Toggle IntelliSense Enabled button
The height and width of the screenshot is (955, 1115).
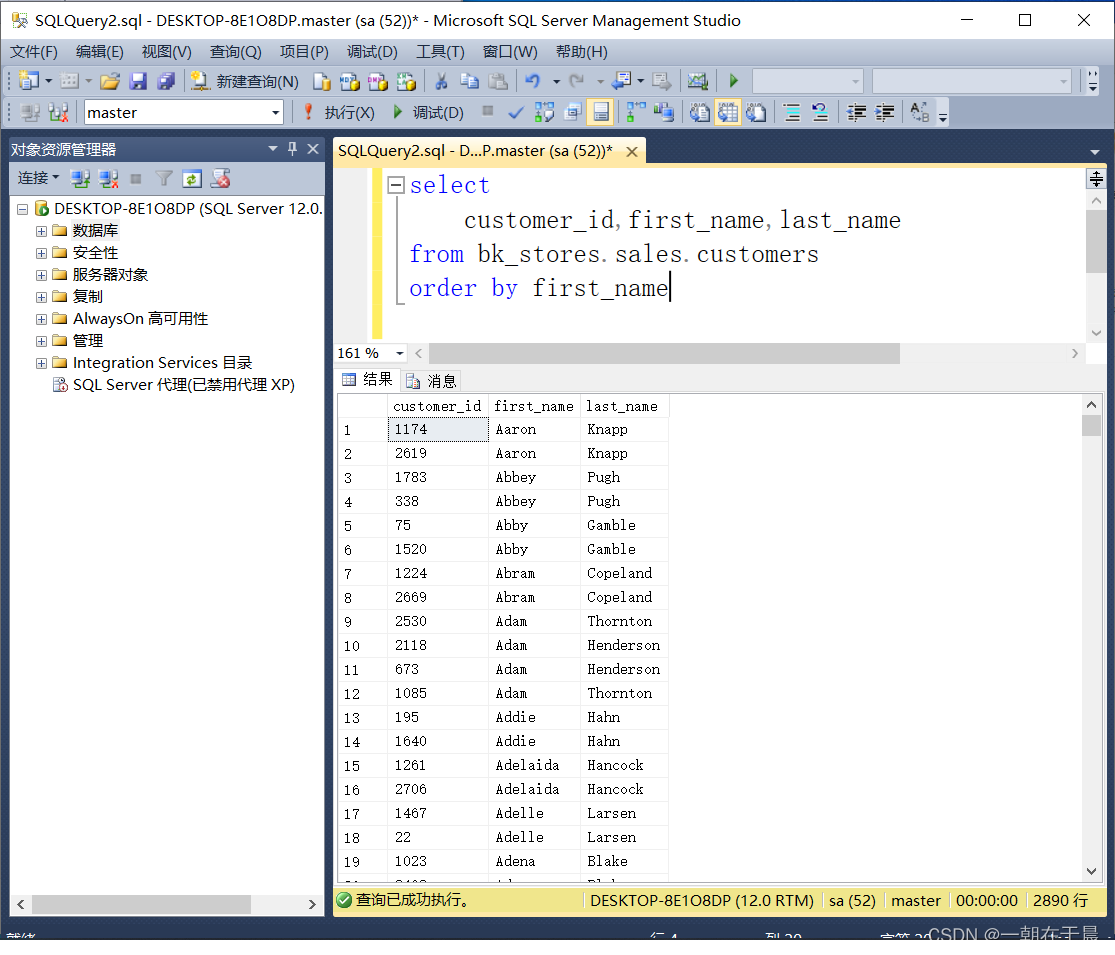tap(601, 112)
